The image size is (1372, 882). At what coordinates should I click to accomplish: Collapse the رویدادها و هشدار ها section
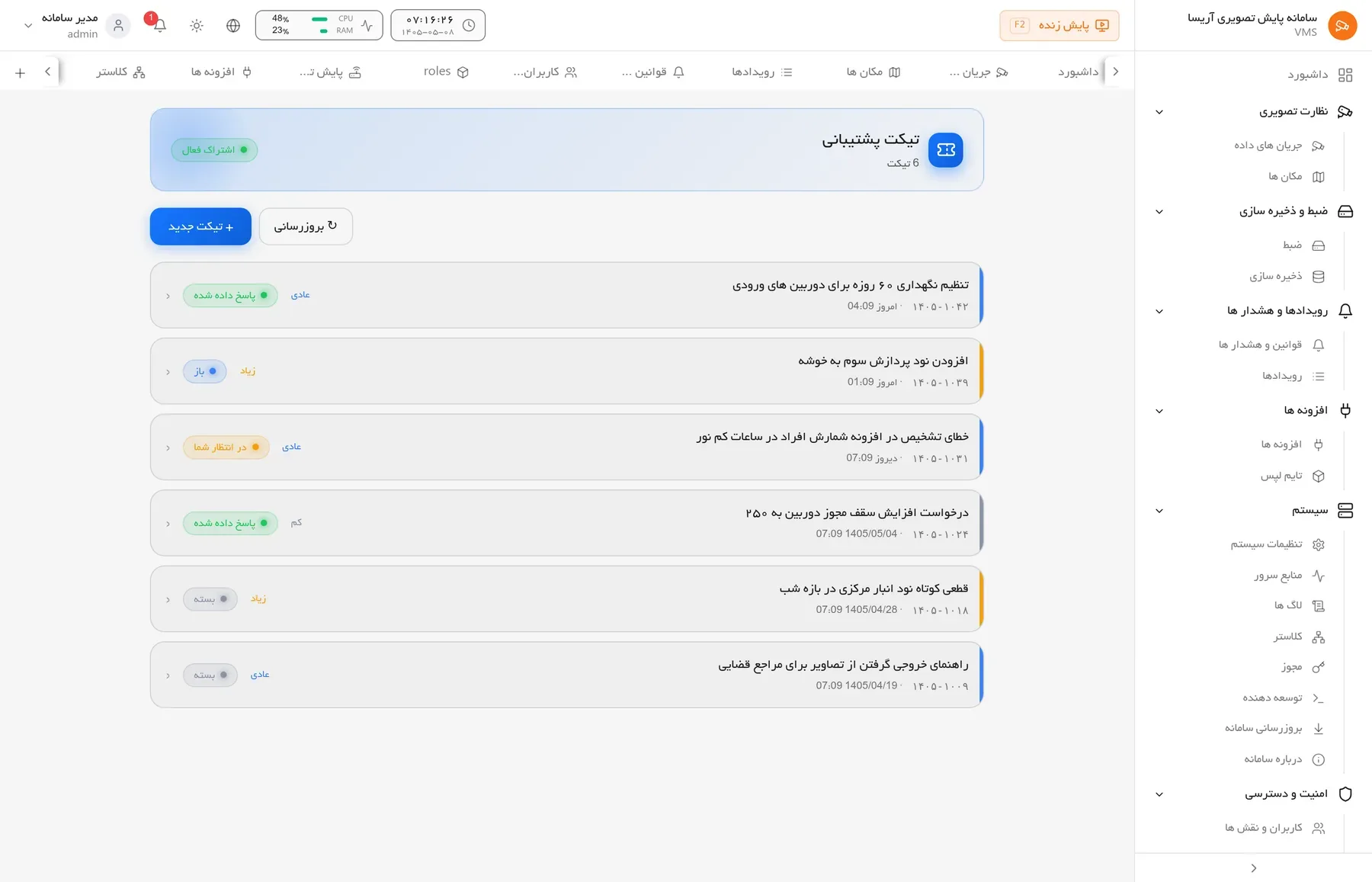[x=1159, y=311]
